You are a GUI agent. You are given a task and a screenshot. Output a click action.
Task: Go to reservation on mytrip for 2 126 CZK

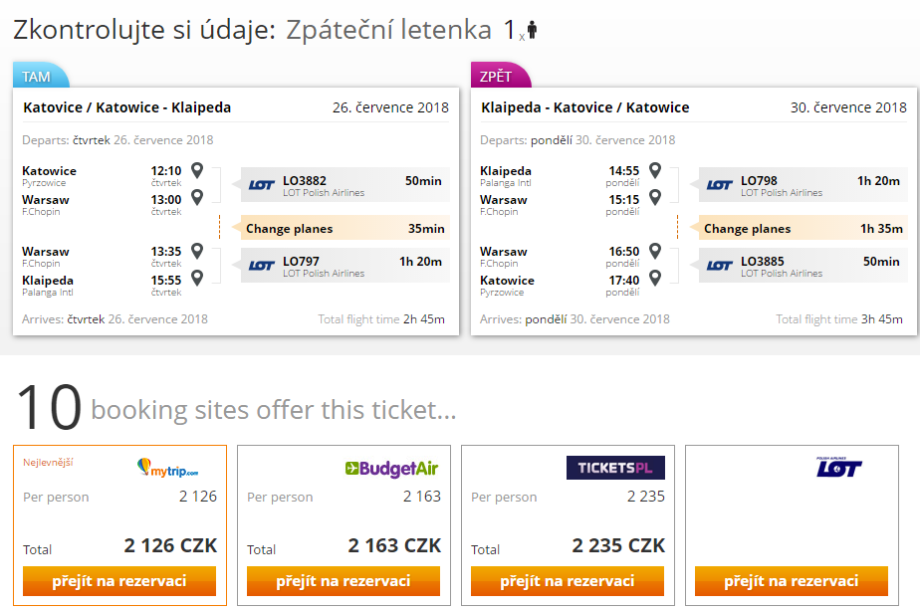pos(119,581)
